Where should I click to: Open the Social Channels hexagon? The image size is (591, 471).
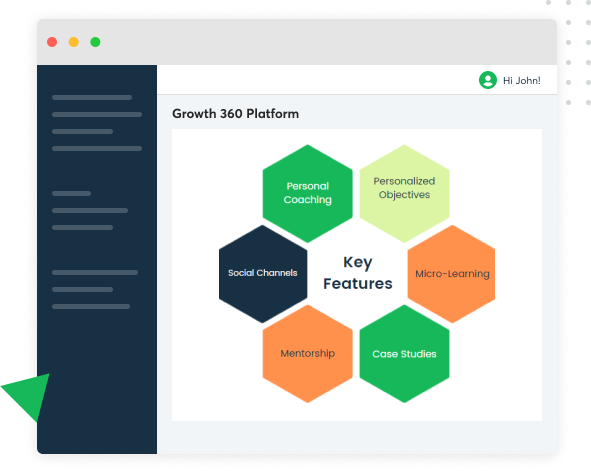(x=263, y=274)
